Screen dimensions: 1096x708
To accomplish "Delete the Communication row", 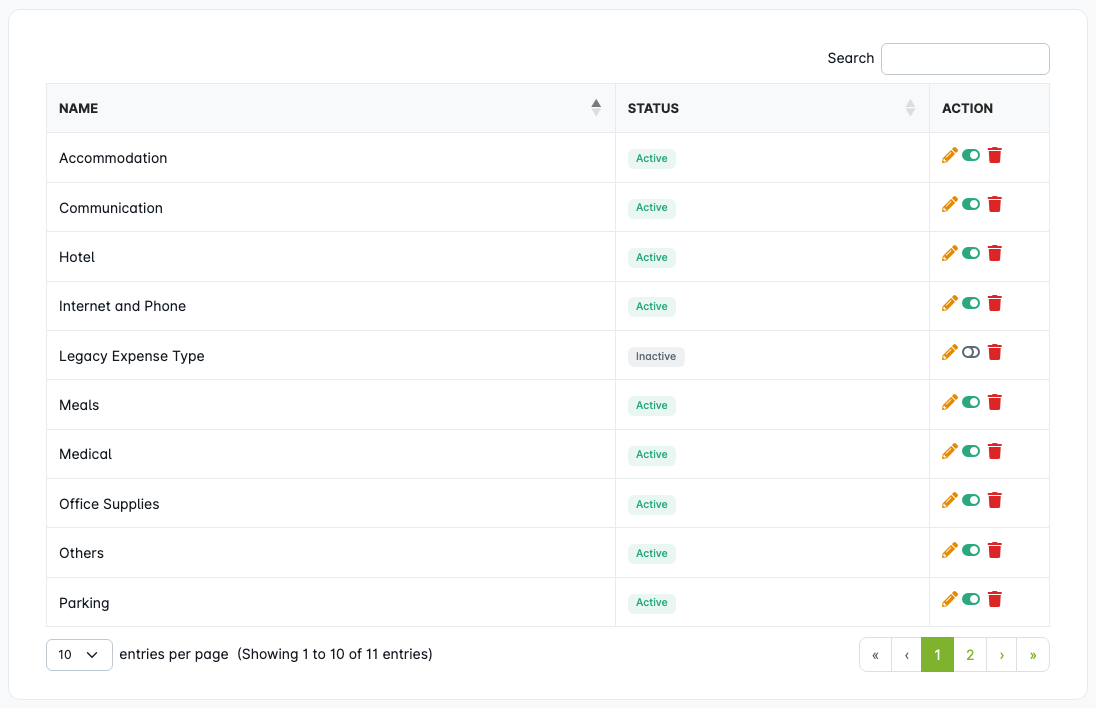I will click(994, 204).
